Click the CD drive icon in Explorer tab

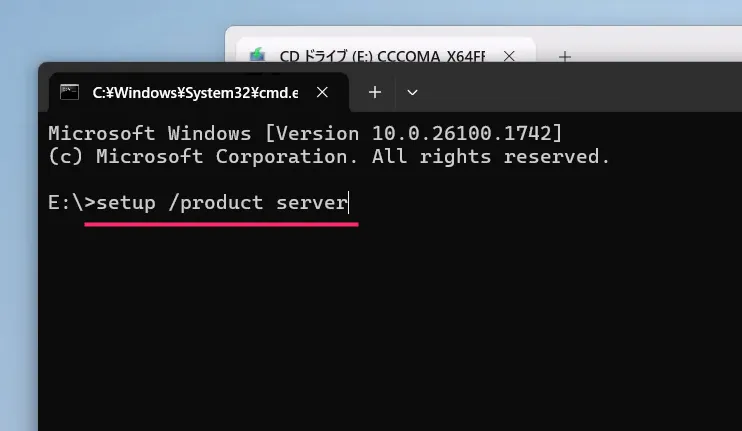point(258,56)
